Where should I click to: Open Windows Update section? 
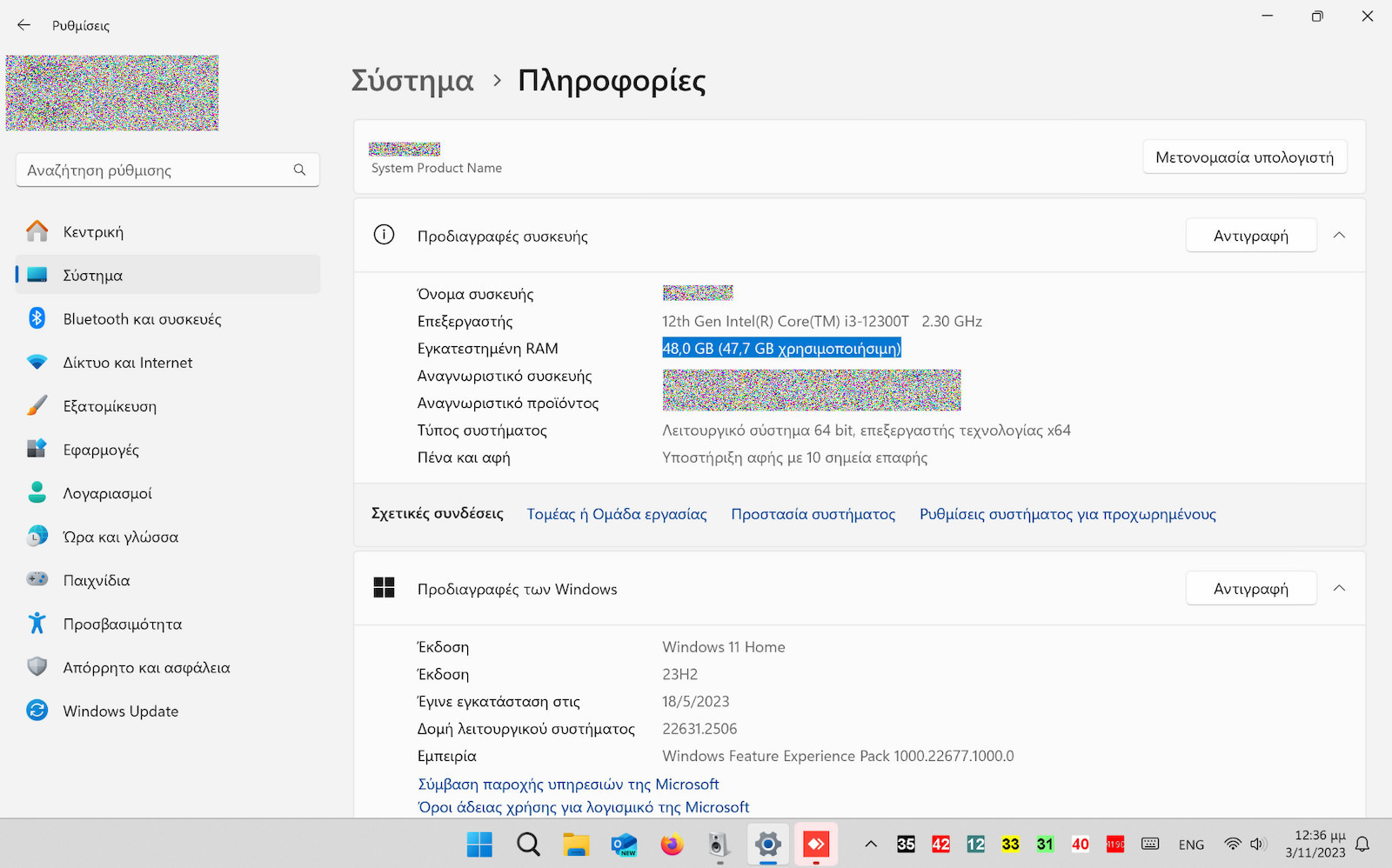120,711
